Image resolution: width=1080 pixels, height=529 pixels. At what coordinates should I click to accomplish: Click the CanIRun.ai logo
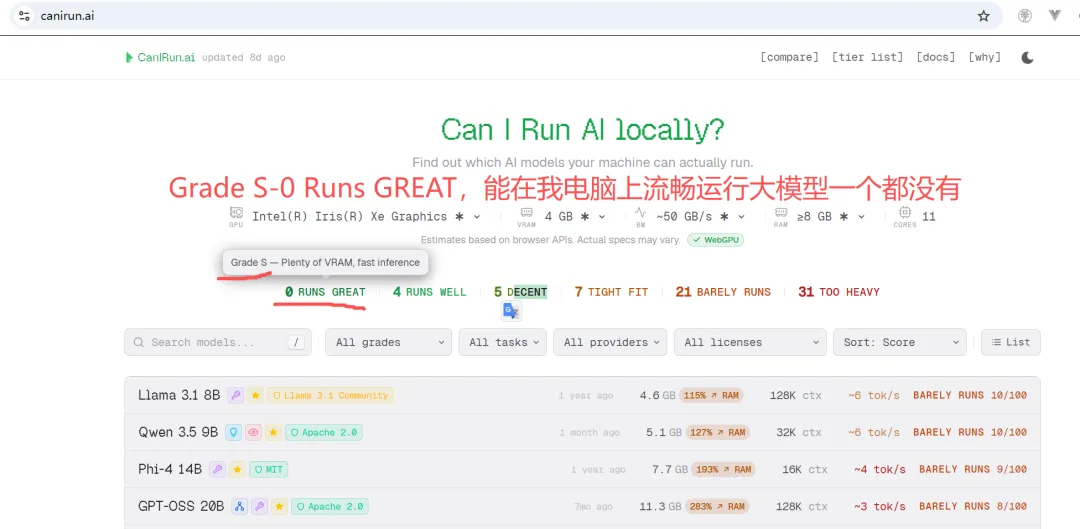click(160, 57)
